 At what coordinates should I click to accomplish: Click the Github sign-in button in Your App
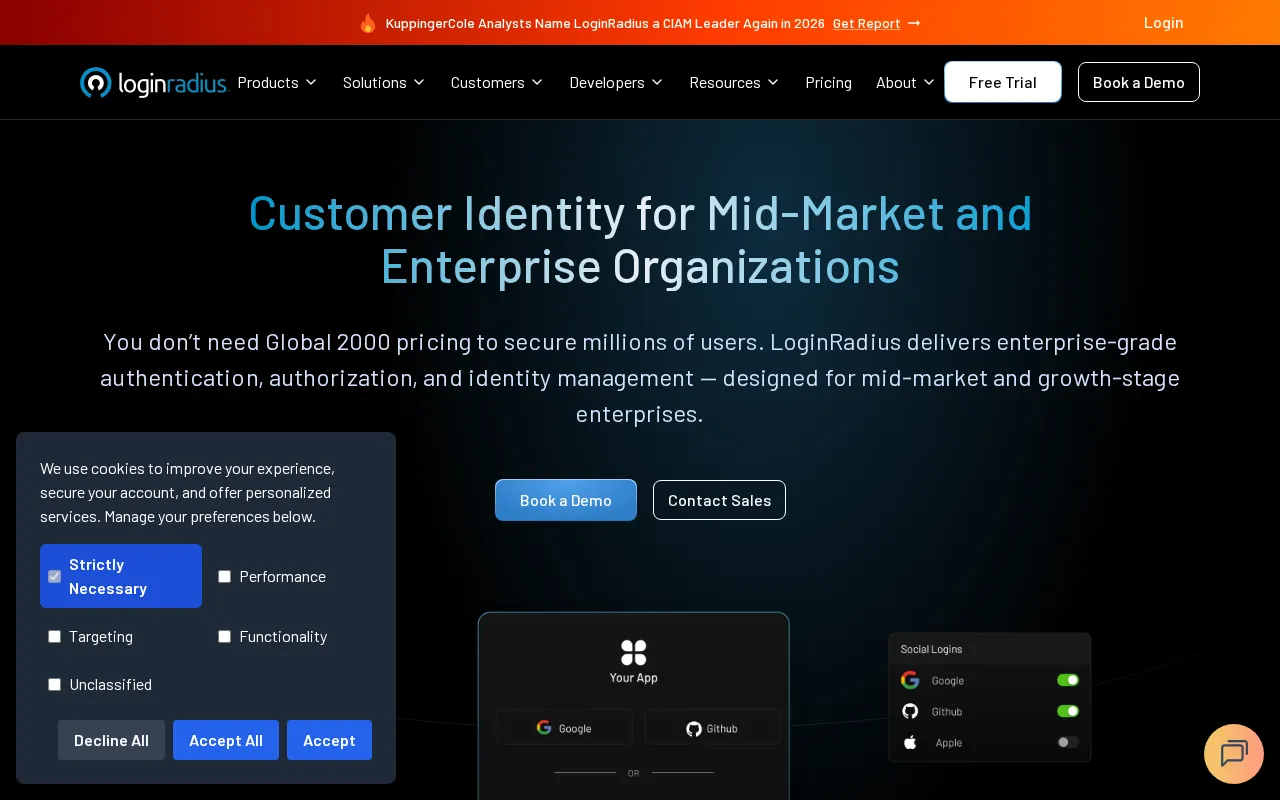(712, 728)
